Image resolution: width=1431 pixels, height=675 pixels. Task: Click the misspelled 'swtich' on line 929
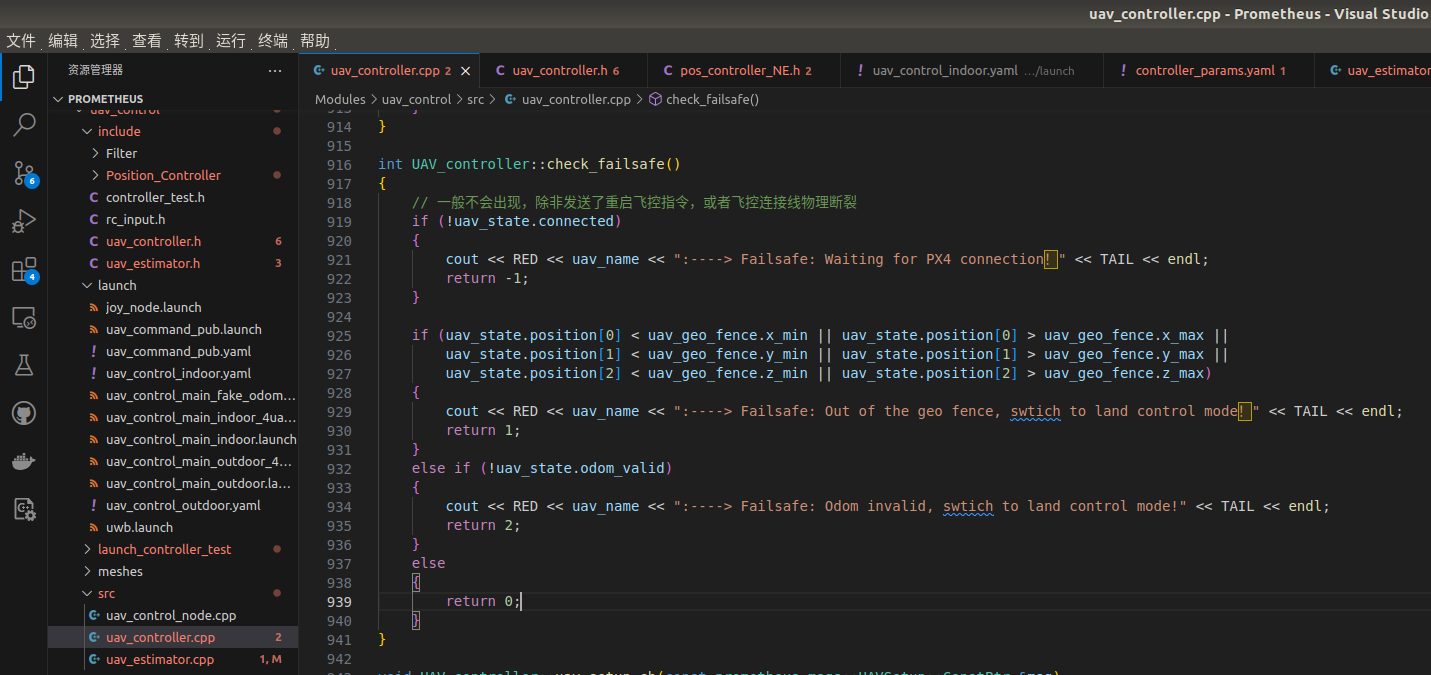pyautogui.click(x=1035, y=411)
